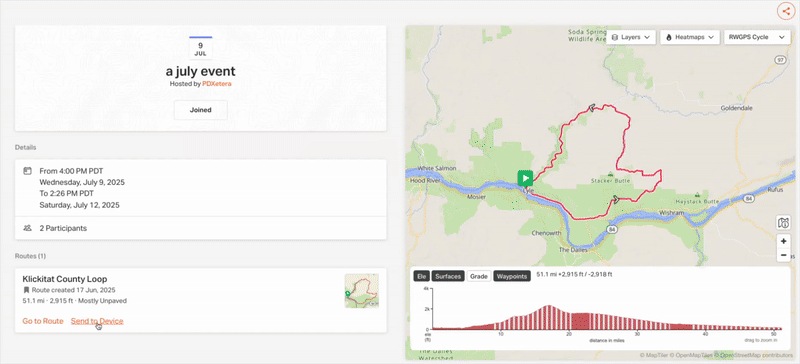
Task: Open the Layers dropdown
Action: pos(631,37)
